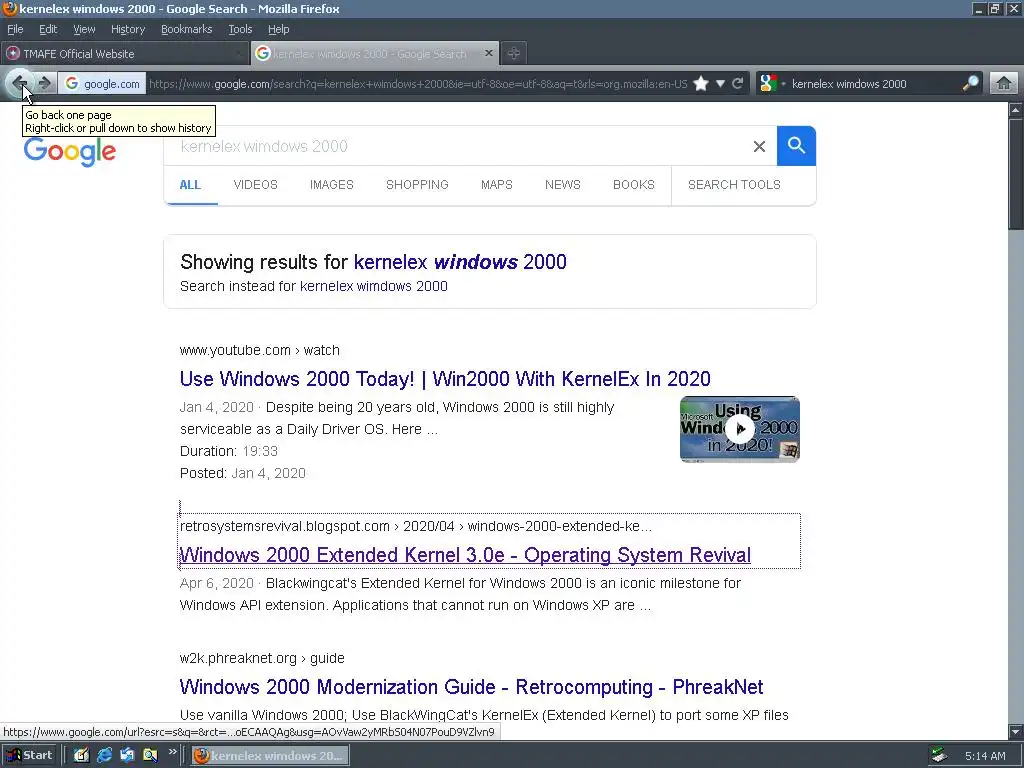Open the search folder quick launch icon

(150, 756)
